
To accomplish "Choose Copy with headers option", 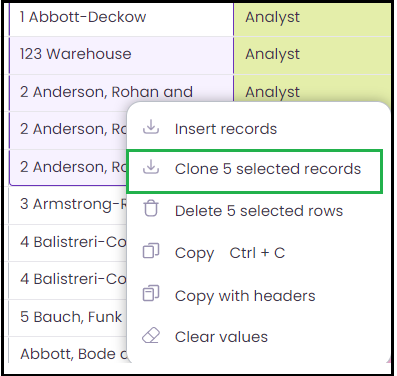I will [x=255, y=296].
